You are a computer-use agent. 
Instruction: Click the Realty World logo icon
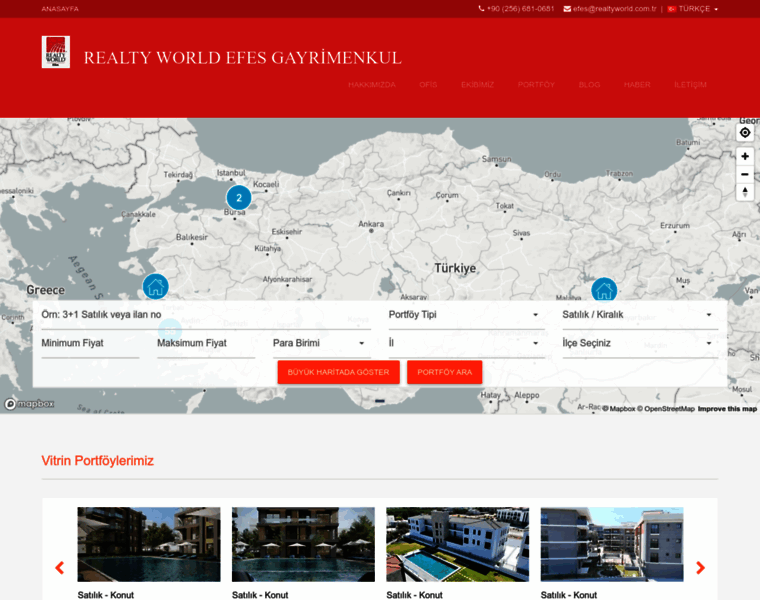[56, 52]
